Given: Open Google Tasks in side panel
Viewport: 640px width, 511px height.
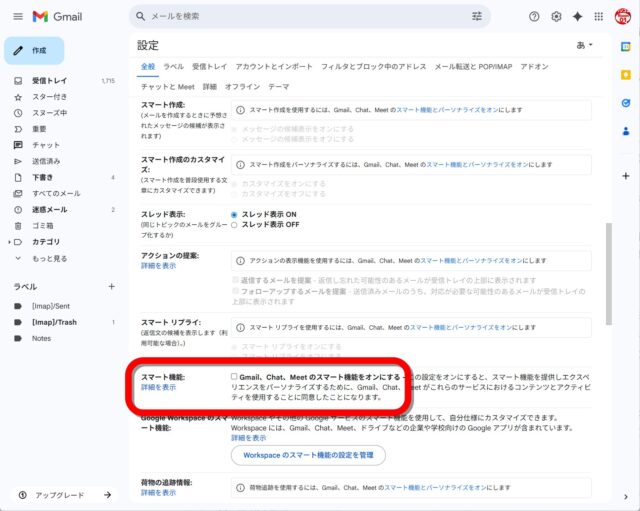Looking at the screenshot, I should (x=625, y=103).
